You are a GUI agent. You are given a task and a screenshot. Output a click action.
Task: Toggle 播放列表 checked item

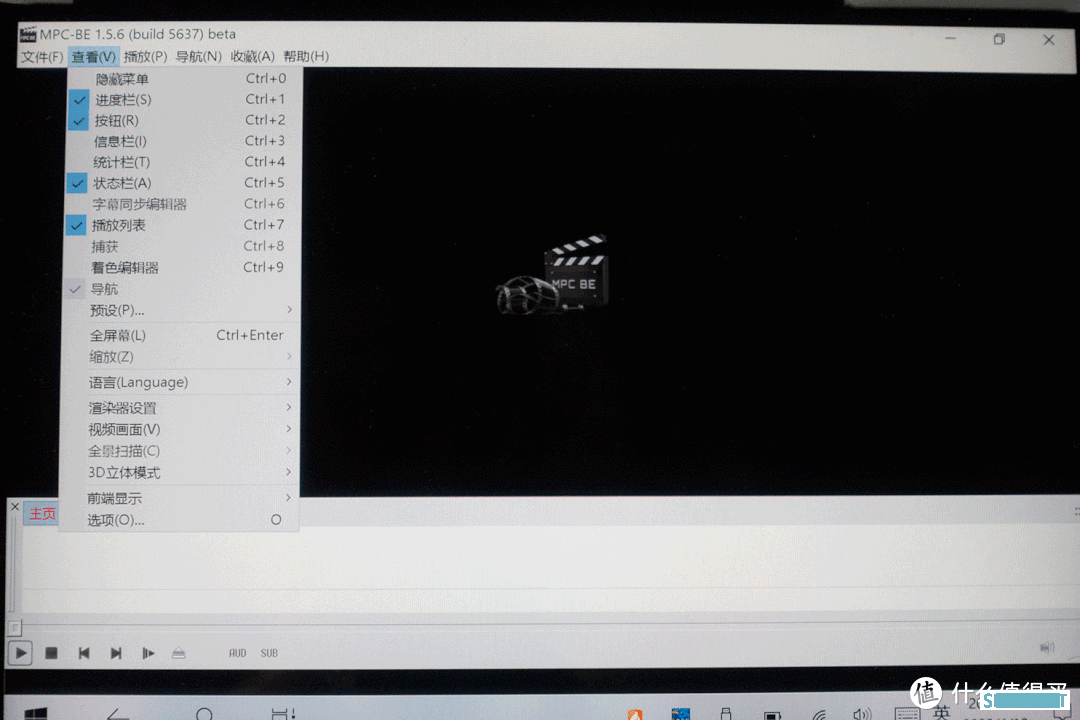tap(183, 225)
